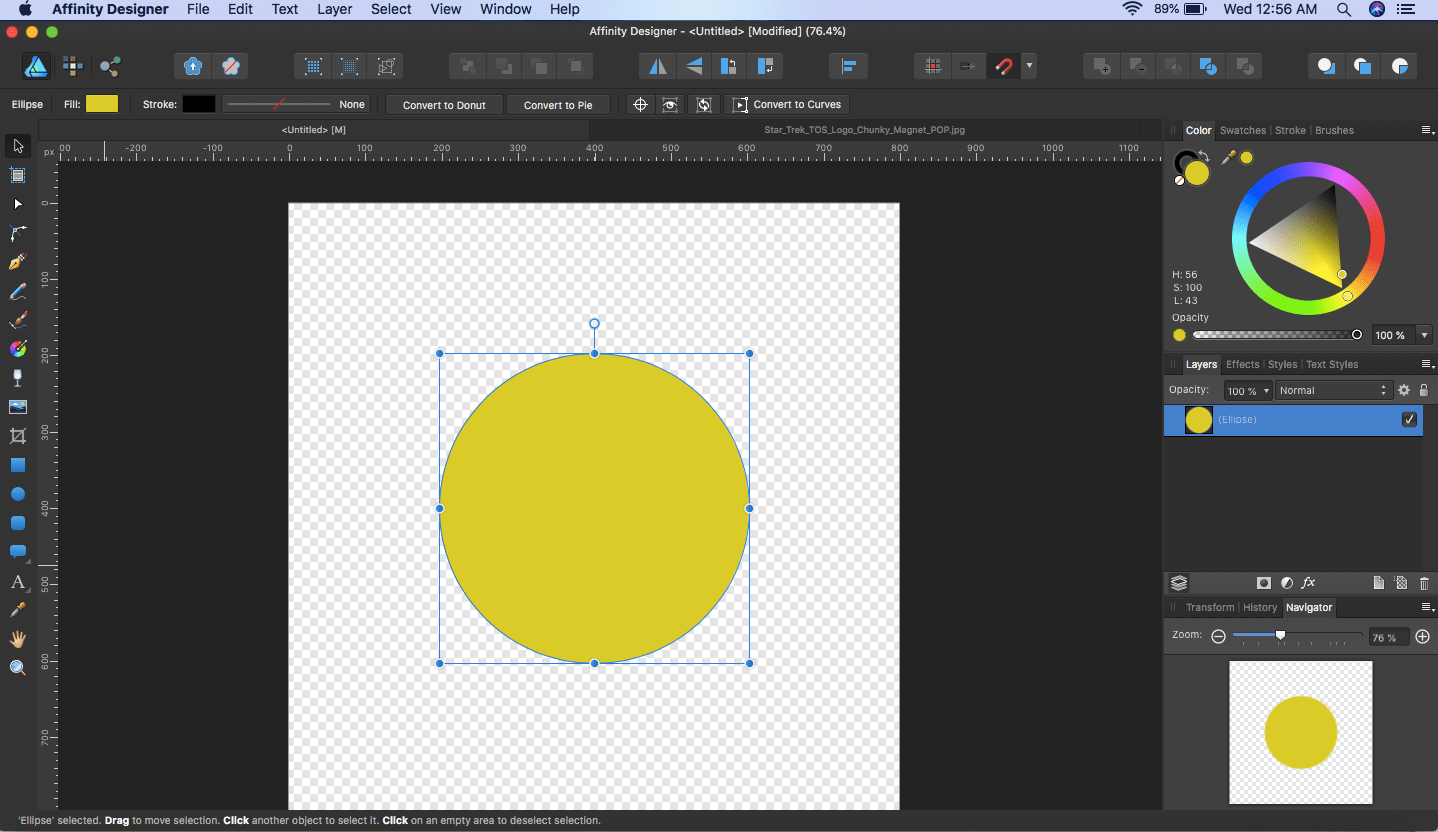
Task: Click the yellow Fill color swatch
Action: 102,104
